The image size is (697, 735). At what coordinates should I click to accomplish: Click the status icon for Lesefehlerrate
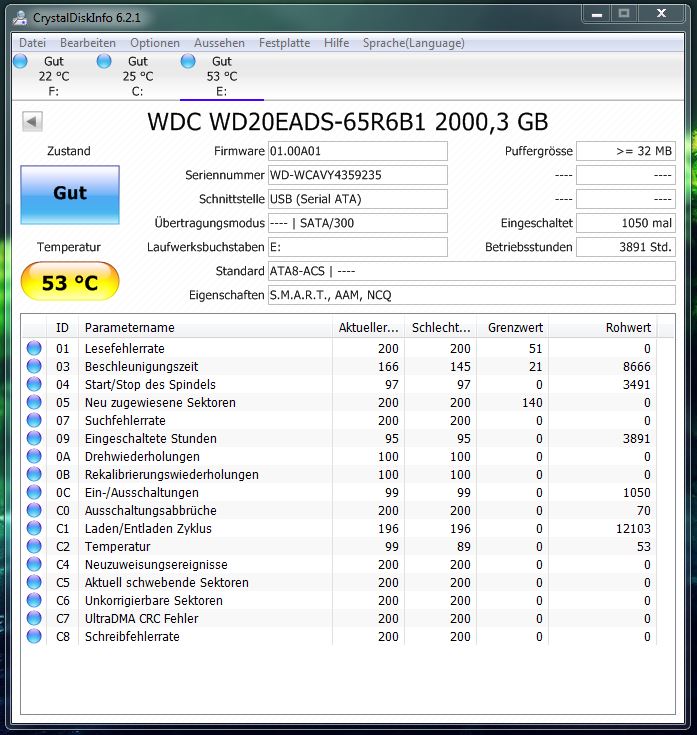34,348
